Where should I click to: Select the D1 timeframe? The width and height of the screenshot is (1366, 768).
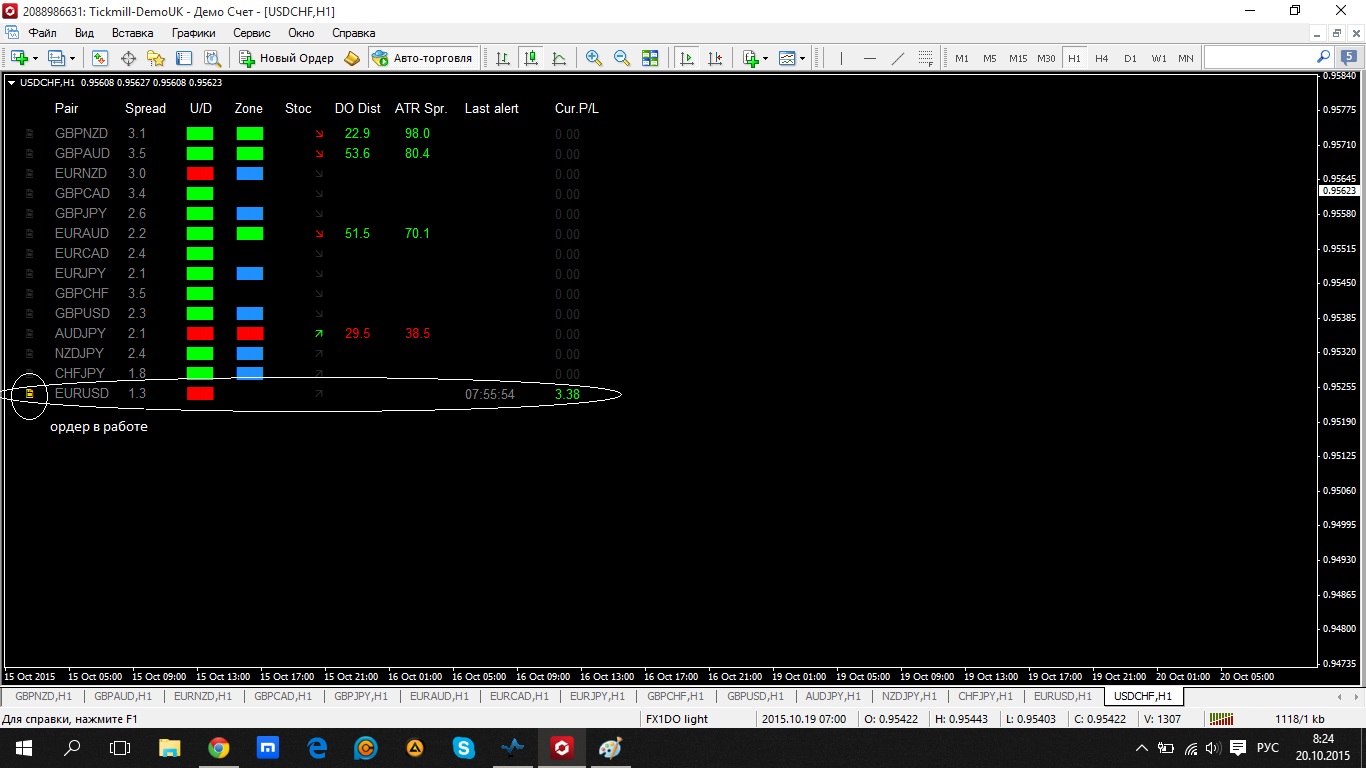[1130, 58]
